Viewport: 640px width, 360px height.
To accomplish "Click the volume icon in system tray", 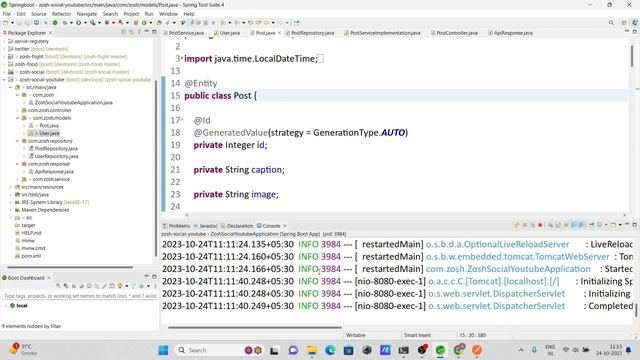I will tap(576, 350).
